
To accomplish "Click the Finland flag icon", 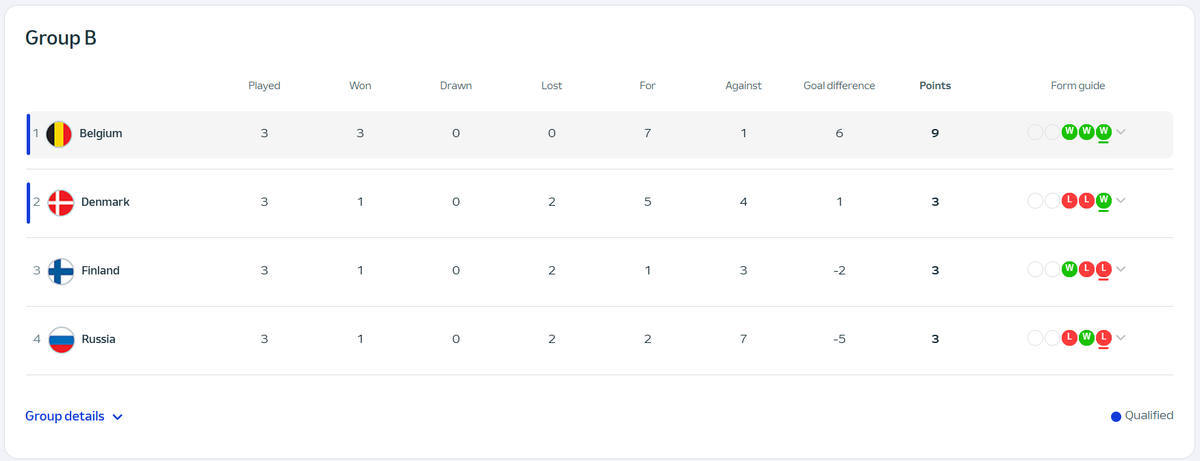I will coord(60,271).
